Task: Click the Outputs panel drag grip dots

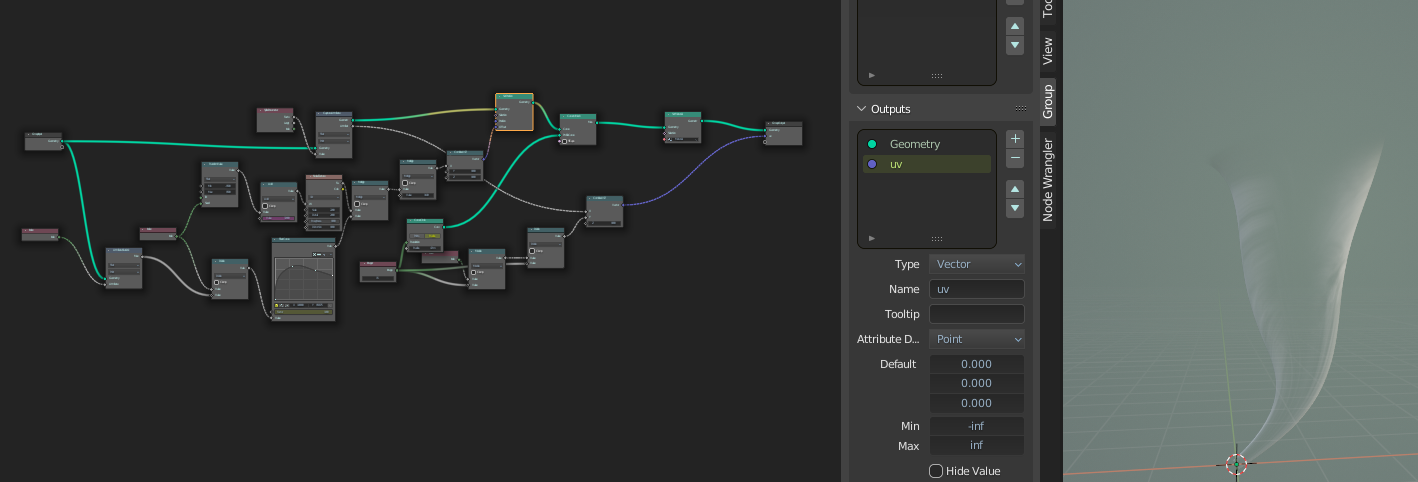Action: point(1021,108)
